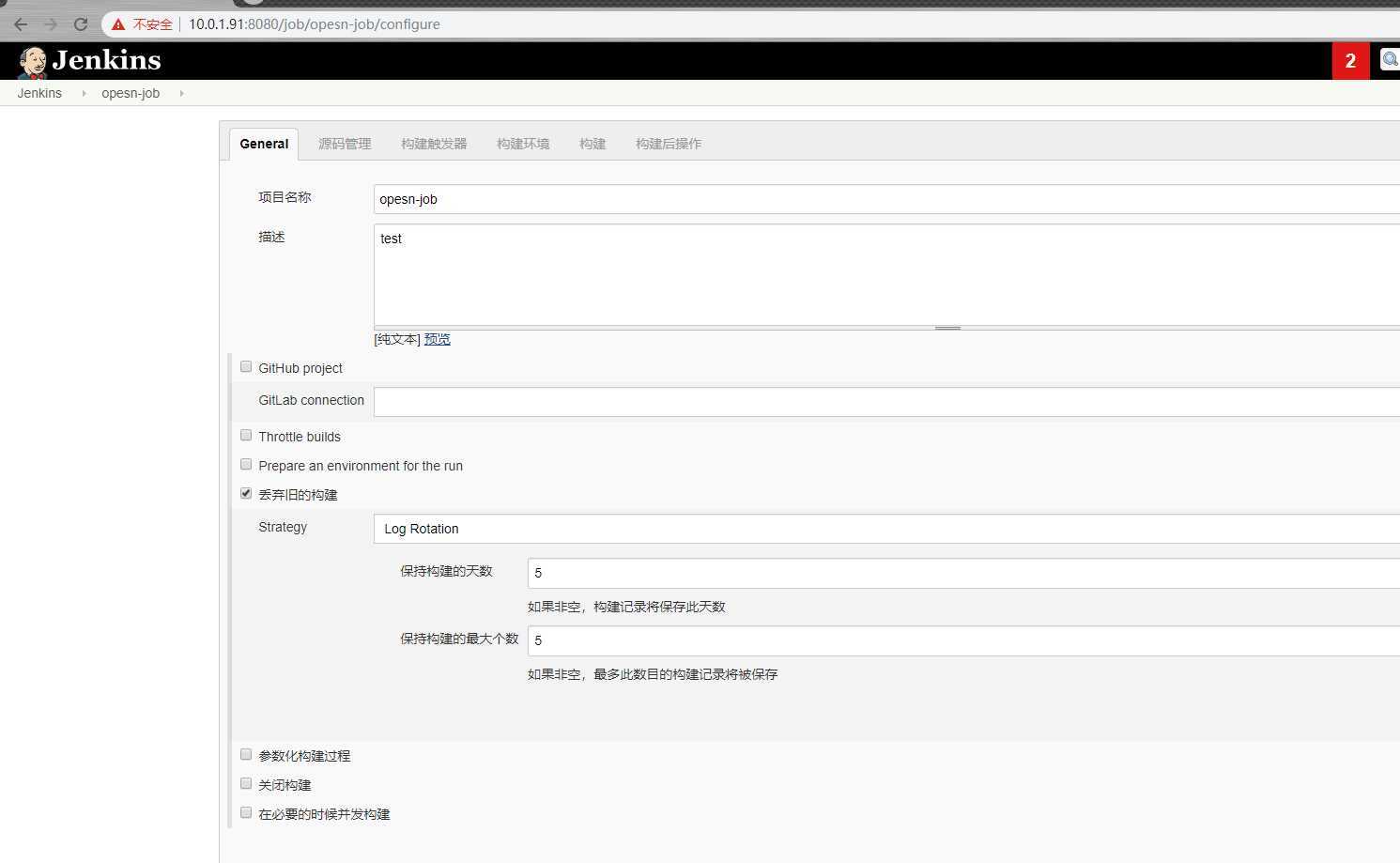The image size is (1400, 863).
Task: Grab the description textarea resize handle
Action: coord(947,328)
